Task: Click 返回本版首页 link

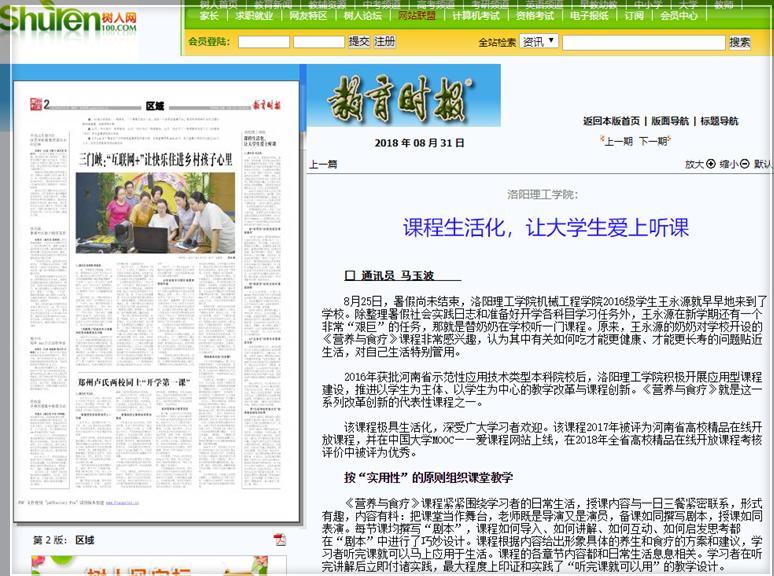Action: 612,121
